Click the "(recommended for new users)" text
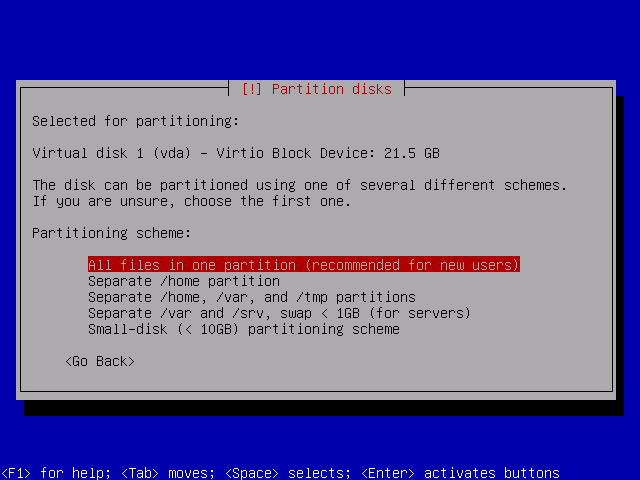 pos(412,265)
